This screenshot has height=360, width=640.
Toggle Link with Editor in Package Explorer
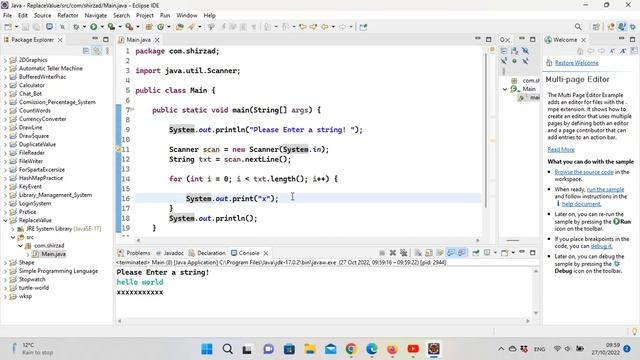coord(97,51)
